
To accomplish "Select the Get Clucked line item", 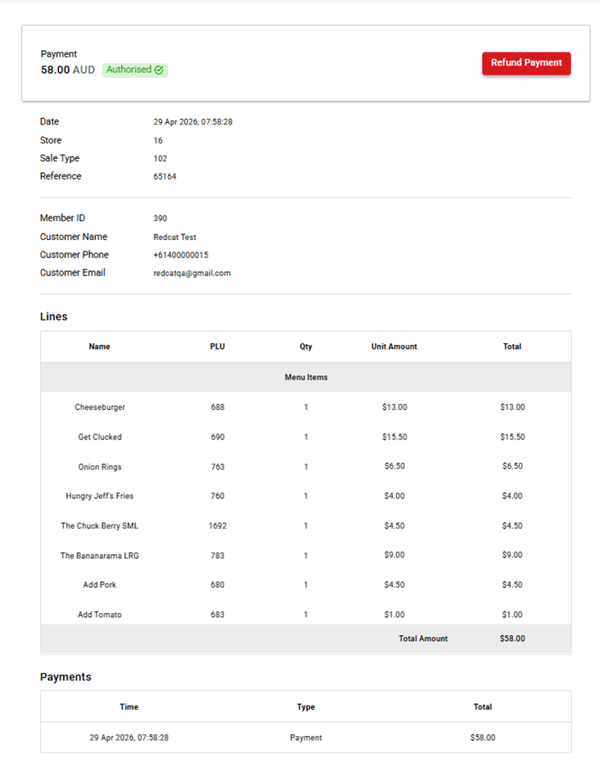I will [100, 437].
